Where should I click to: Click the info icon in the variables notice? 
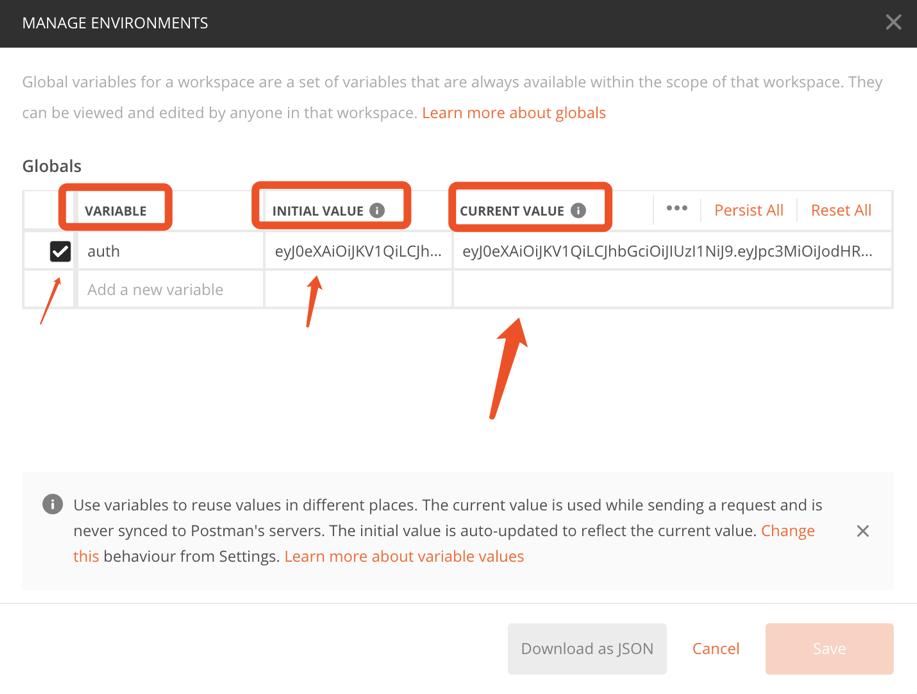pos(53,505)
